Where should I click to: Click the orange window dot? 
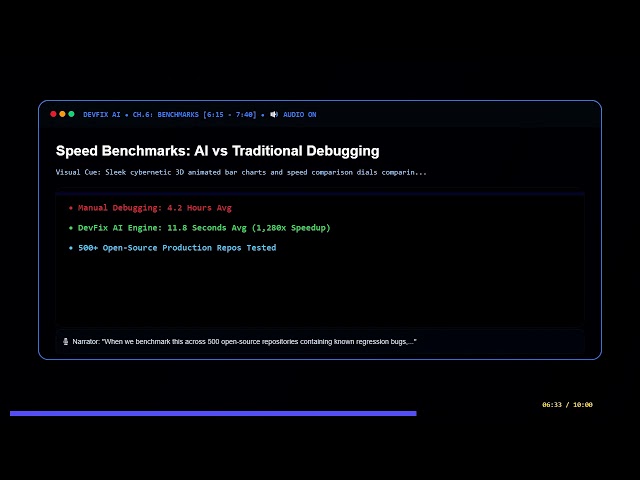tap(62, 114)
